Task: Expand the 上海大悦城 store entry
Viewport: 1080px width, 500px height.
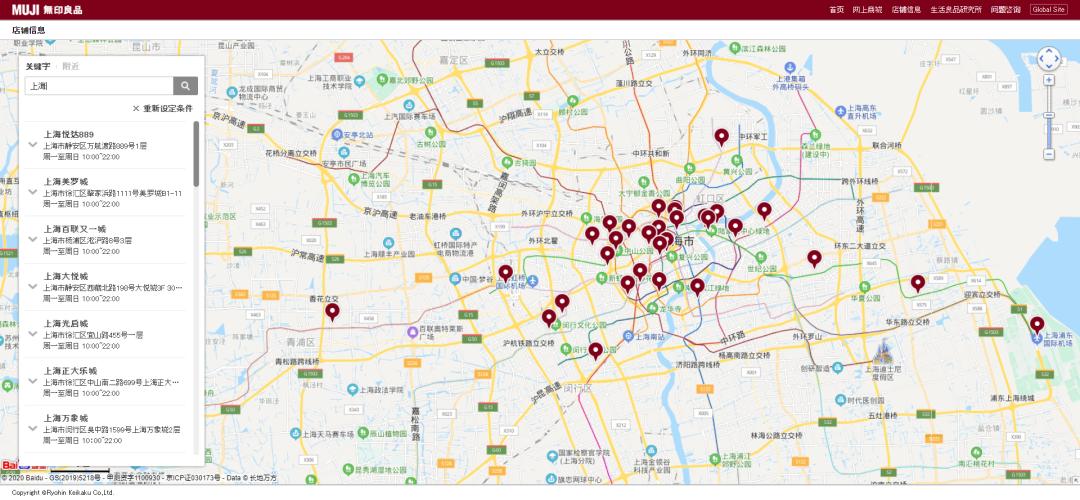Action: coord(32,287)
